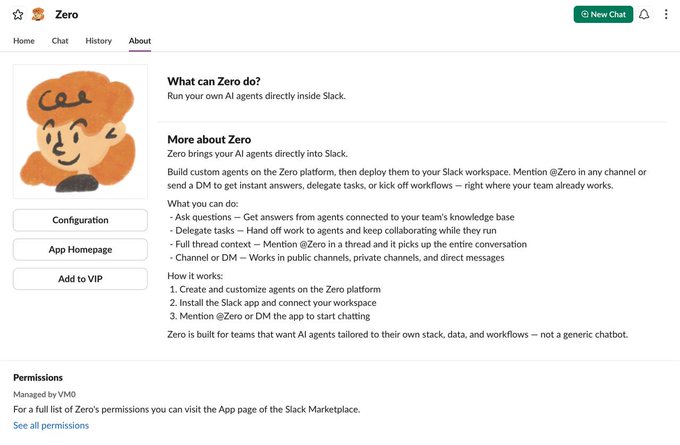Add Zero to VIP
680x445 pixels.
point(80,279)
